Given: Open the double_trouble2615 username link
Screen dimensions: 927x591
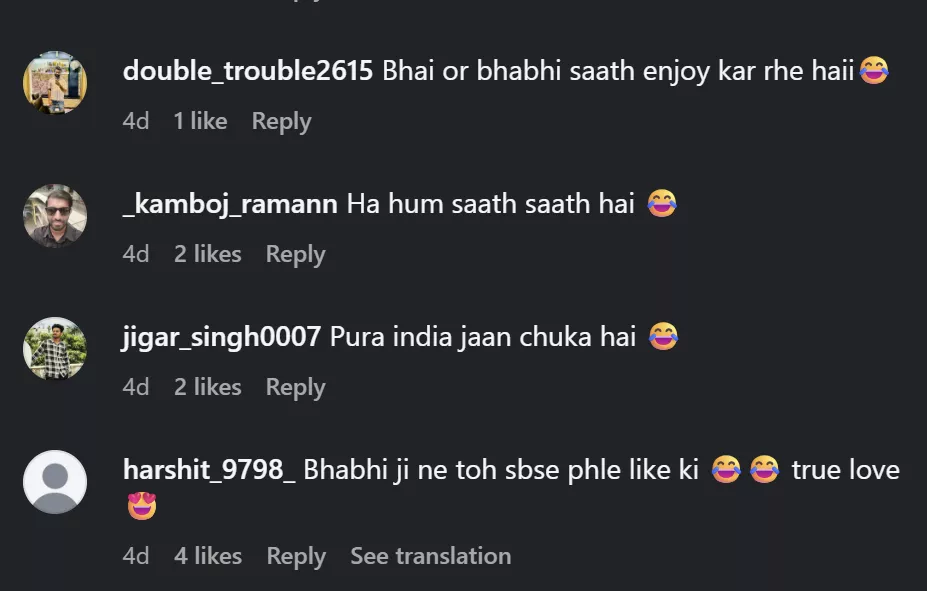Looking at the screenshot, I should [x=248, y=71].
